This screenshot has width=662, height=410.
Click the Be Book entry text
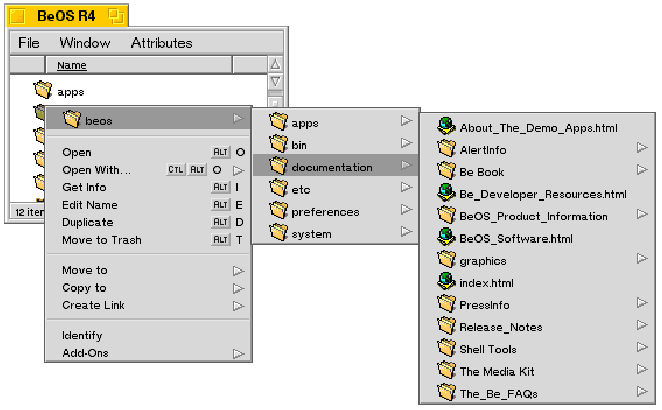pos(482,172)
